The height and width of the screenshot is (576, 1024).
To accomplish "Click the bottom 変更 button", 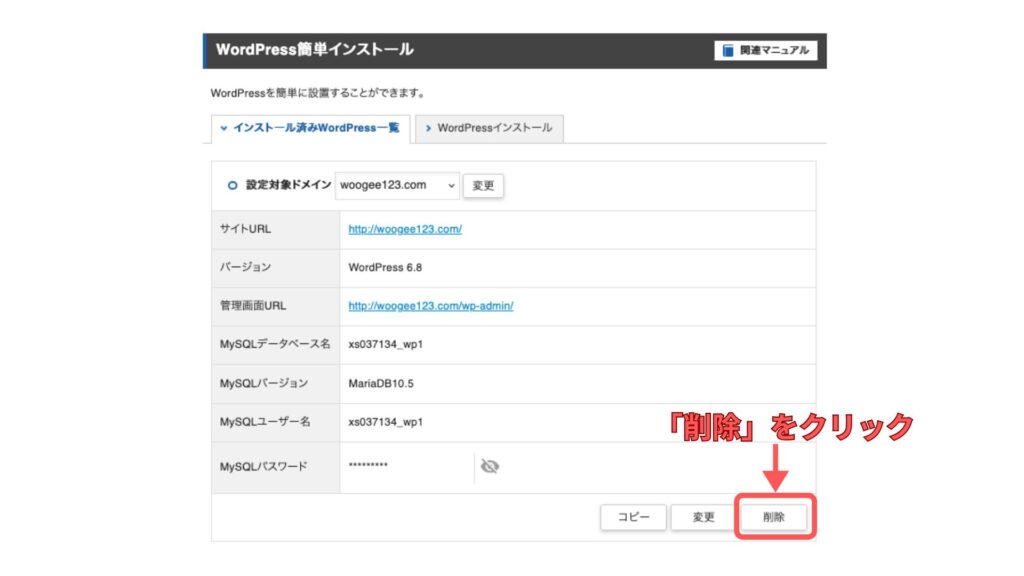I will [x=703, y=517].
